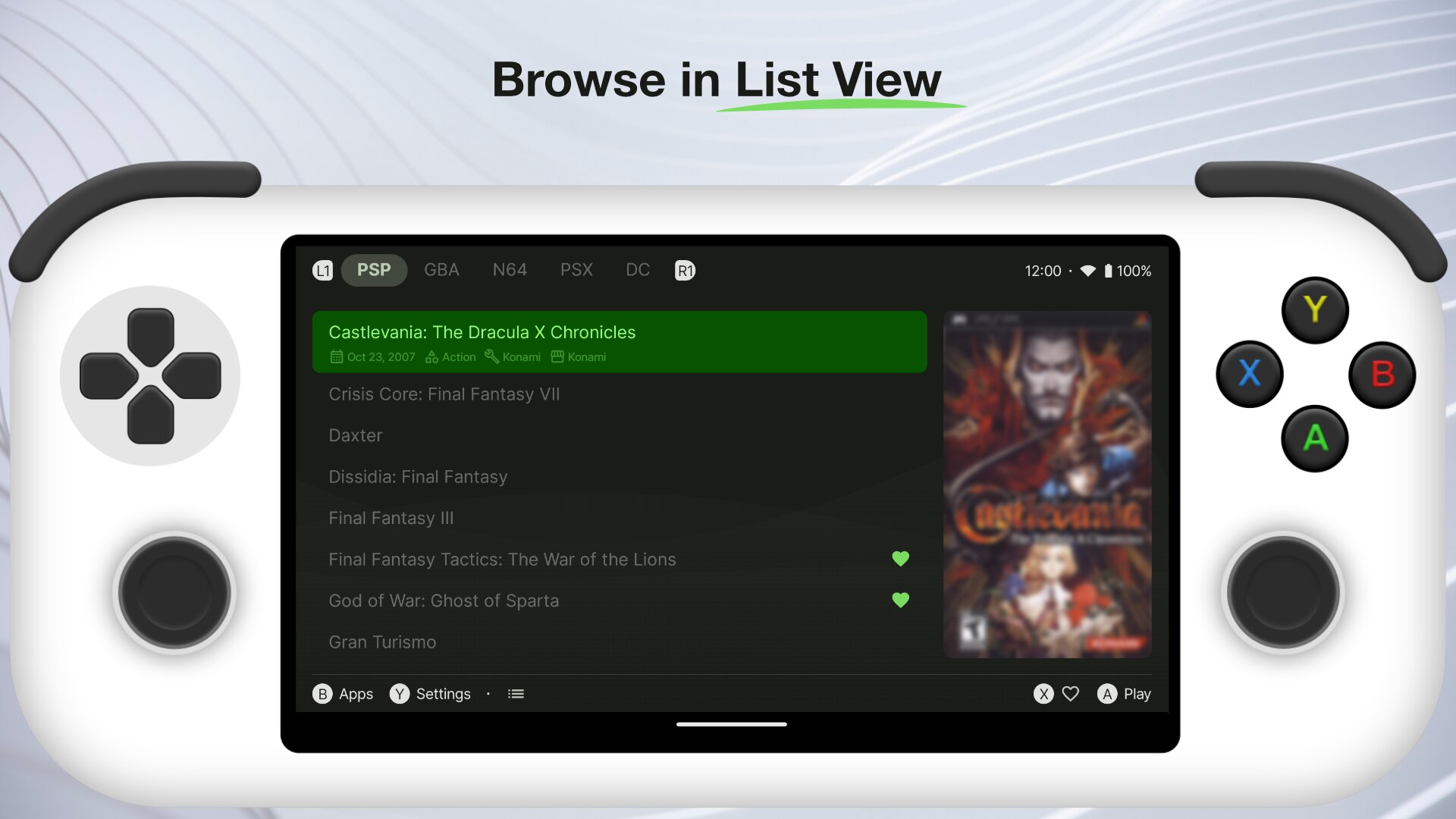
Task: Press Play via A button icon
Action: click(1108, 693)
